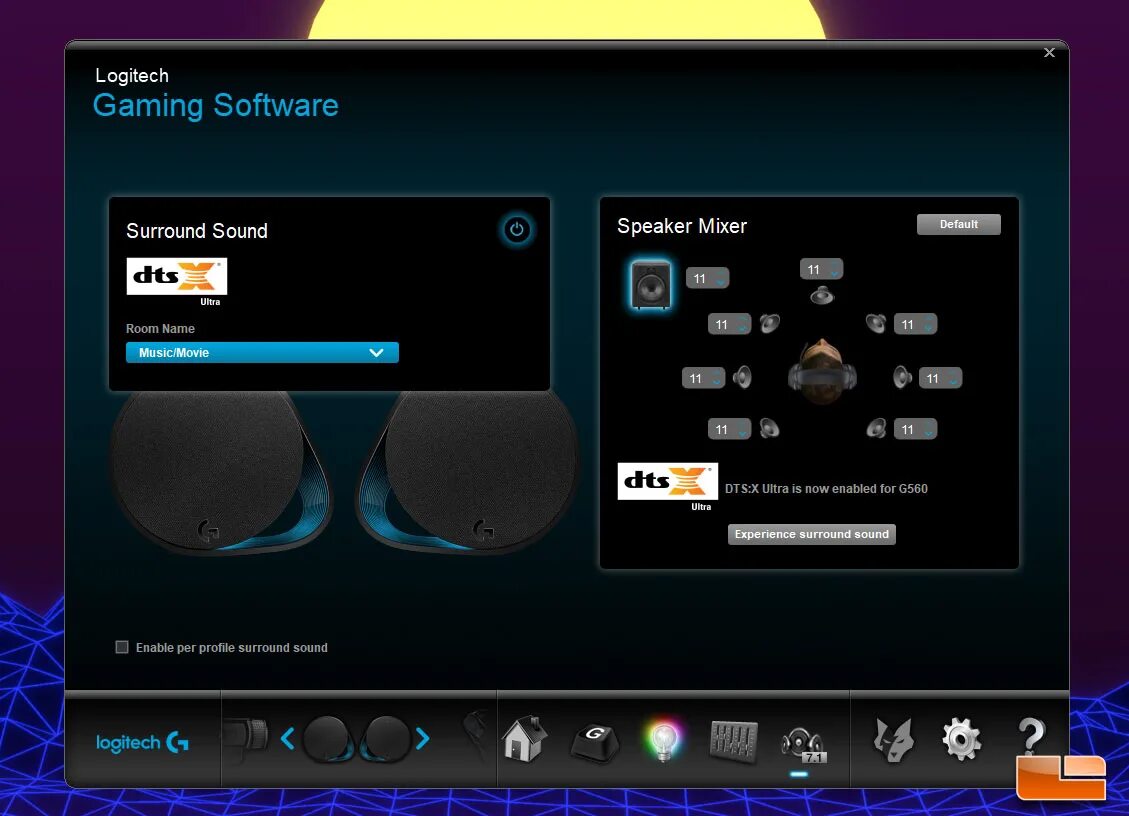Adjust side right speaker level box
Viewport: 1129px width, 816px height.
pos(940,378)
